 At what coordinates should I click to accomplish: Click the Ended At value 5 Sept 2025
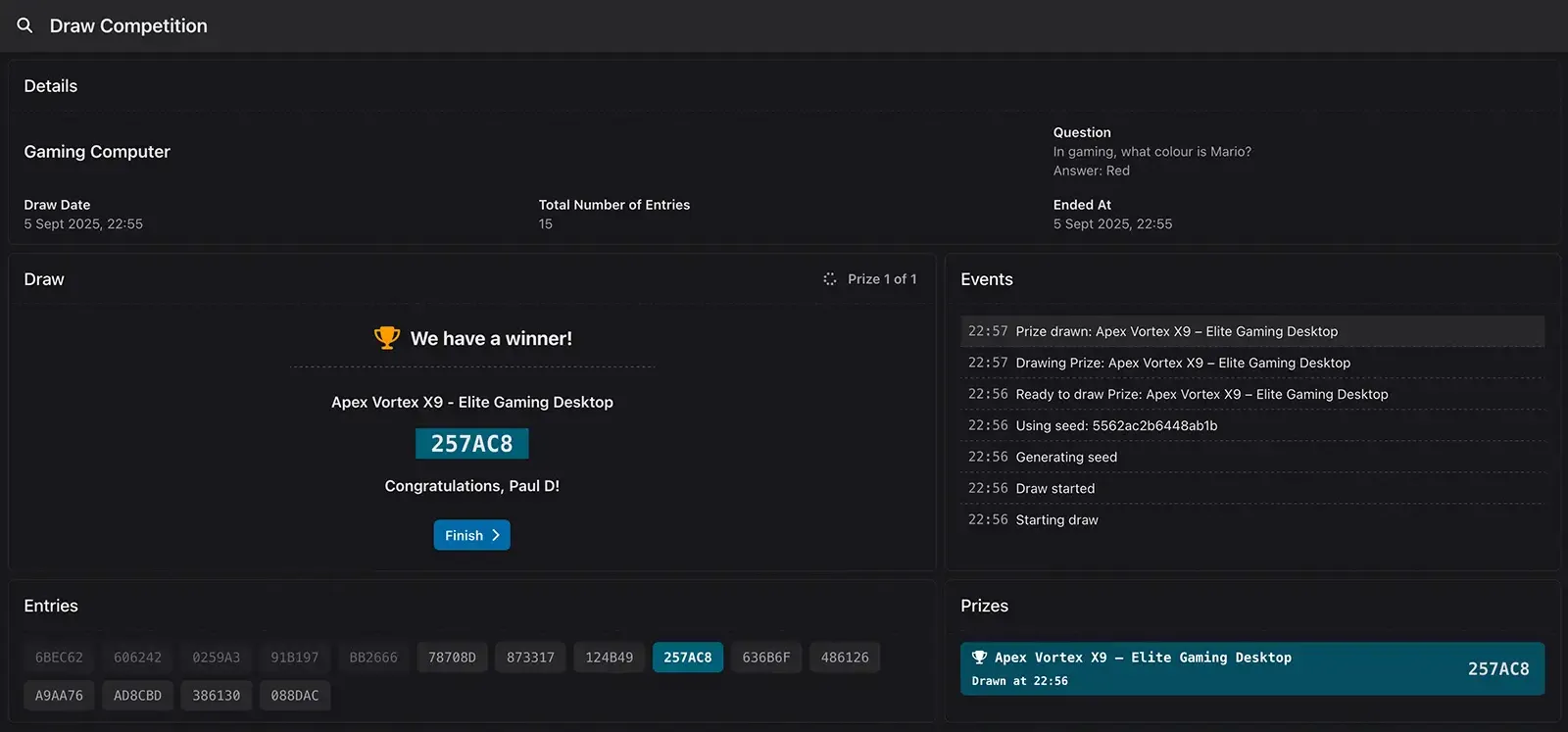click(x=1112, y=224)
